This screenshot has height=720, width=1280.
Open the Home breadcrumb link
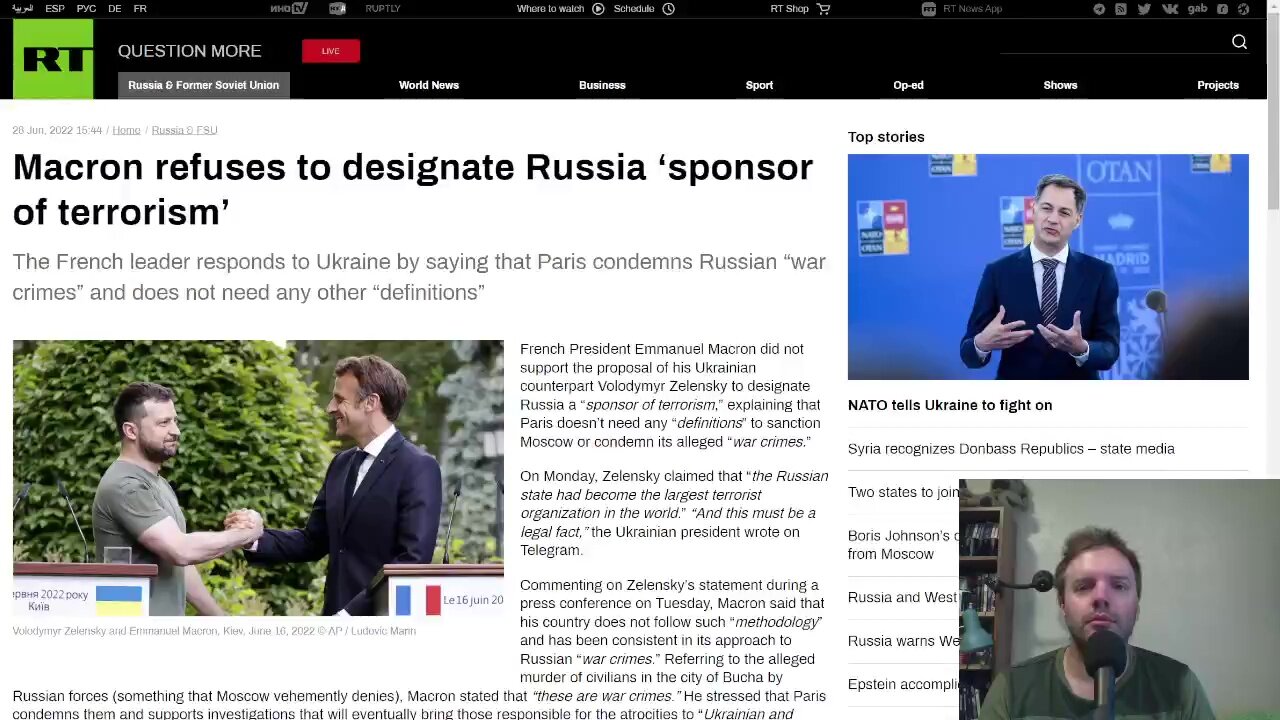point(126,130)
